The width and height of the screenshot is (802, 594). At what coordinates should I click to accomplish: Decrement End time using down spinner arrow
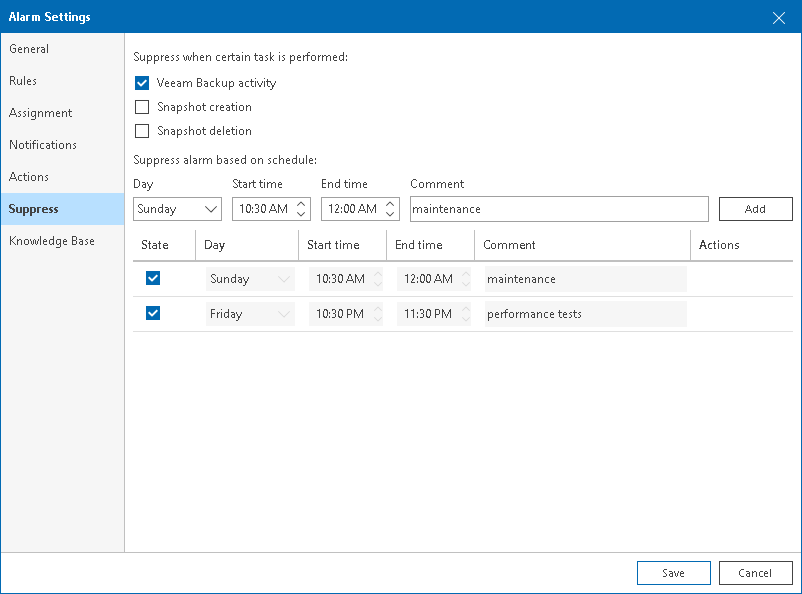click(390, 213)
